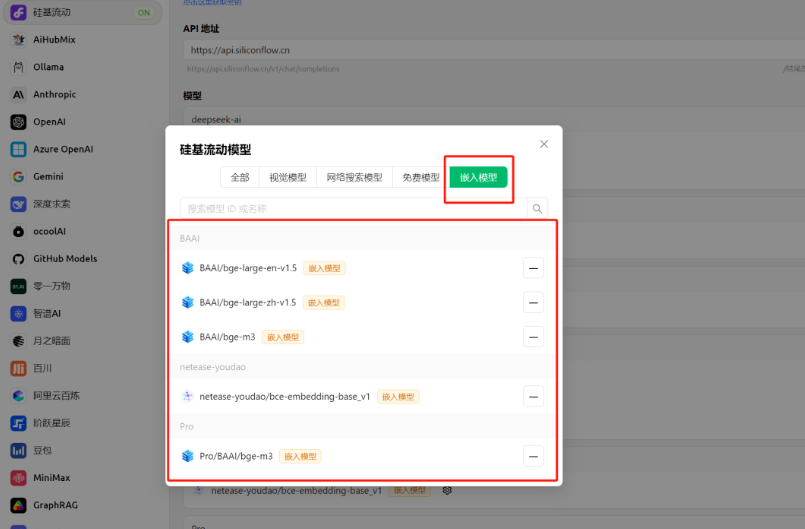
Task: Remove Pro/BAAI/bge-m3 with minus button
Action: pos(533,456)
